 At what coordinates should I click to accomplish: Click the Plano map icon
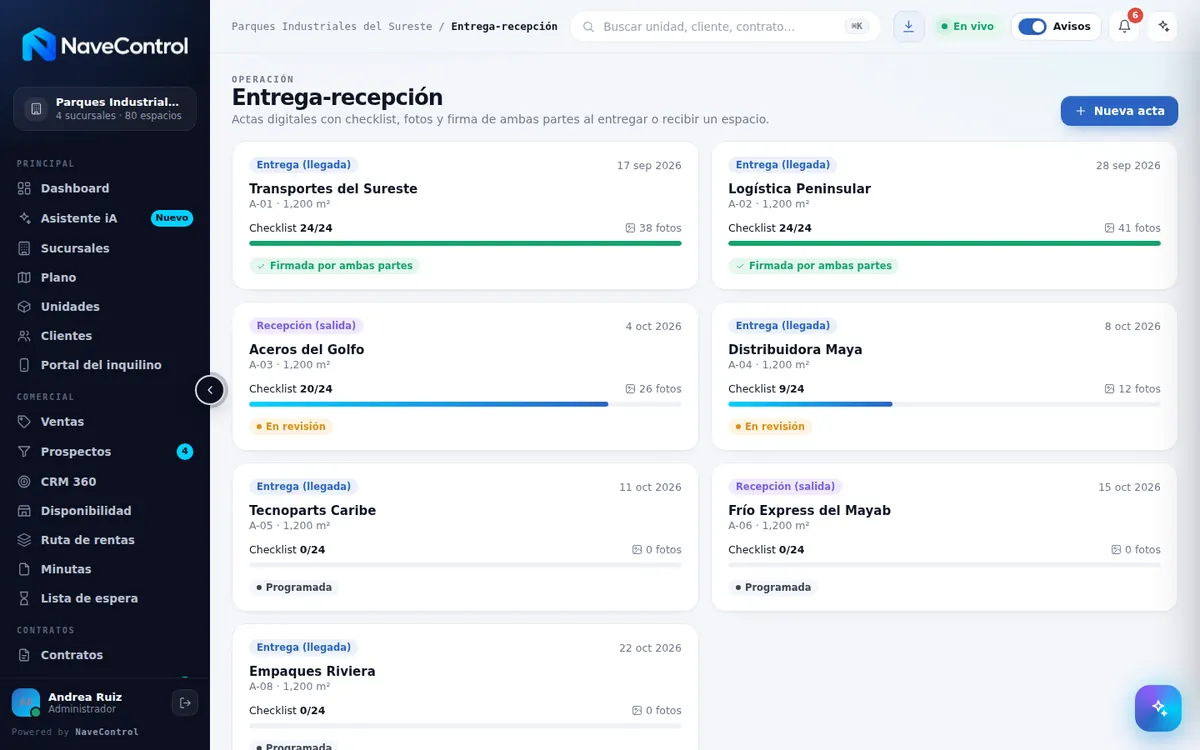click(25, 277)
